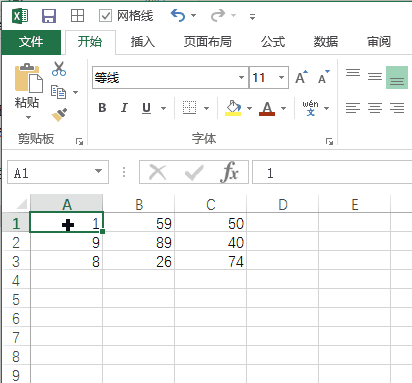This screenshot has height=383, width=412.
Task: Toggle the highlighted bottom align button
Action: coord(397,77)
